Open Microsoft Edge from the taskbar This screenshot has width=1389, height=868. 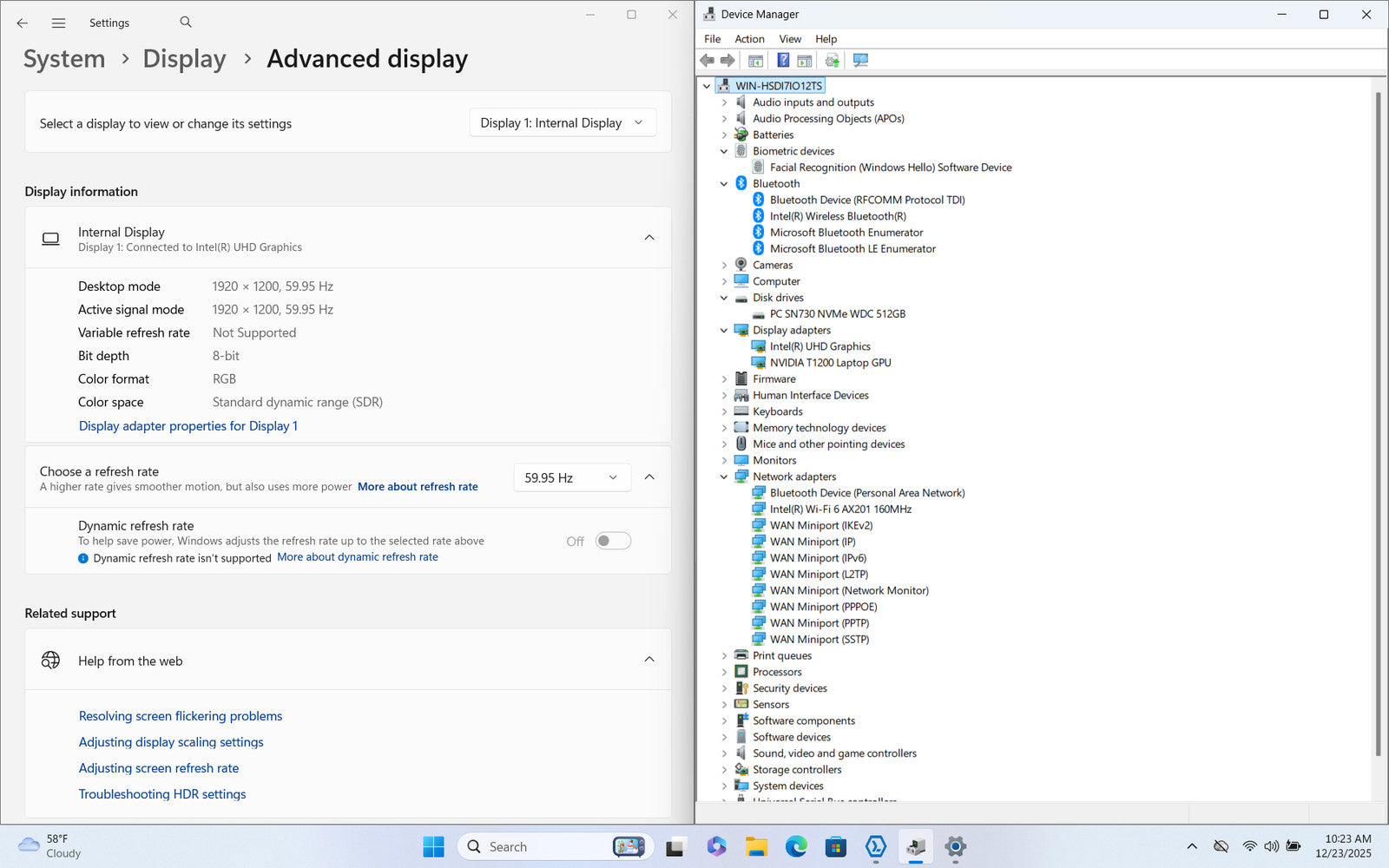pyautogui.click(x=795, y=846)
